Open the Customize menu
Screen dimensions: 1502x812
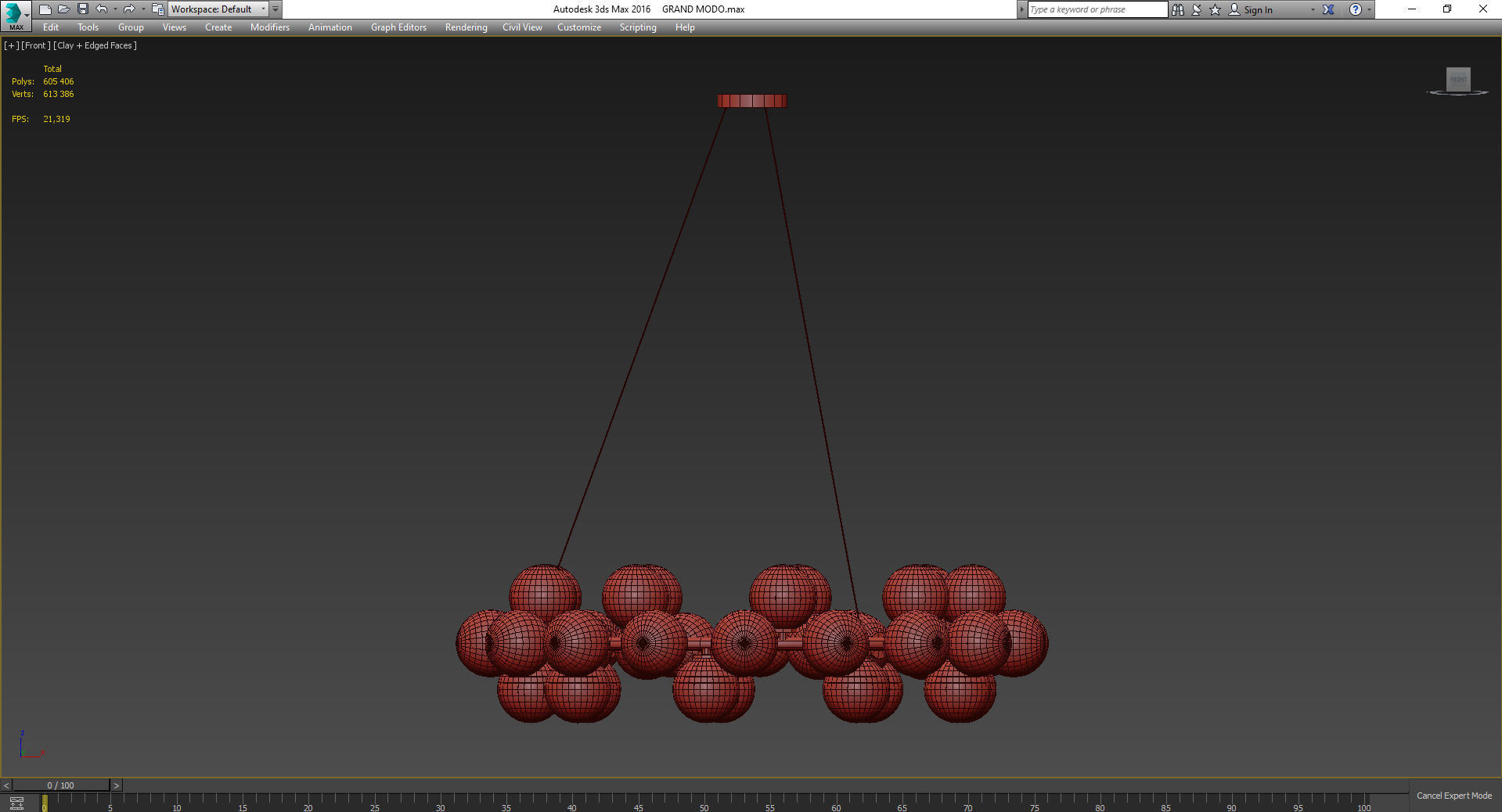tap(579, 27)
